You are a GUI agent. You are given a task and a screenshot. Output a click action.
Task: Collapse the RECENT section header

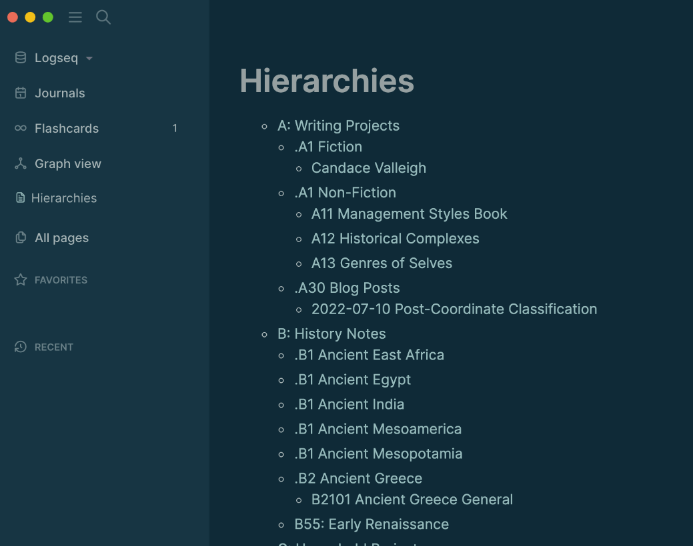pyautogui.click(x=54, y=347)
